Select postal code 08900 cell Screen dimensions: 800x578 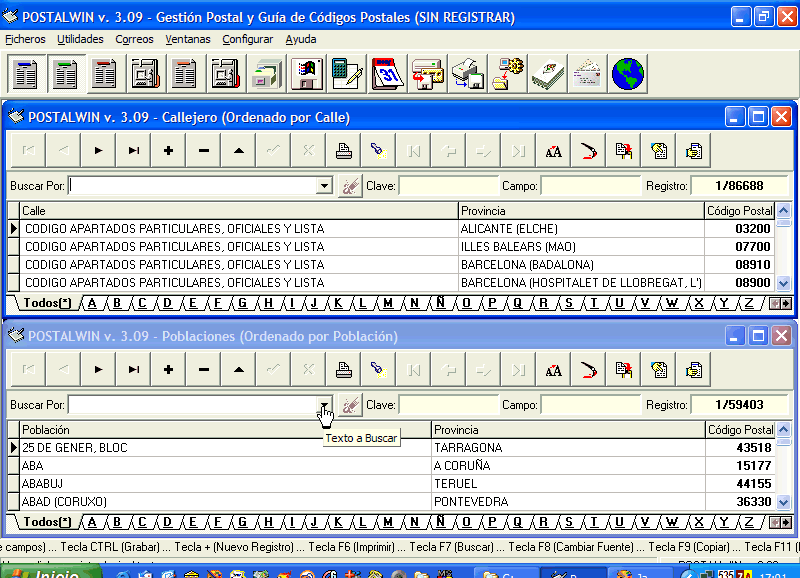pyautogui.click(x=740, y=283)
